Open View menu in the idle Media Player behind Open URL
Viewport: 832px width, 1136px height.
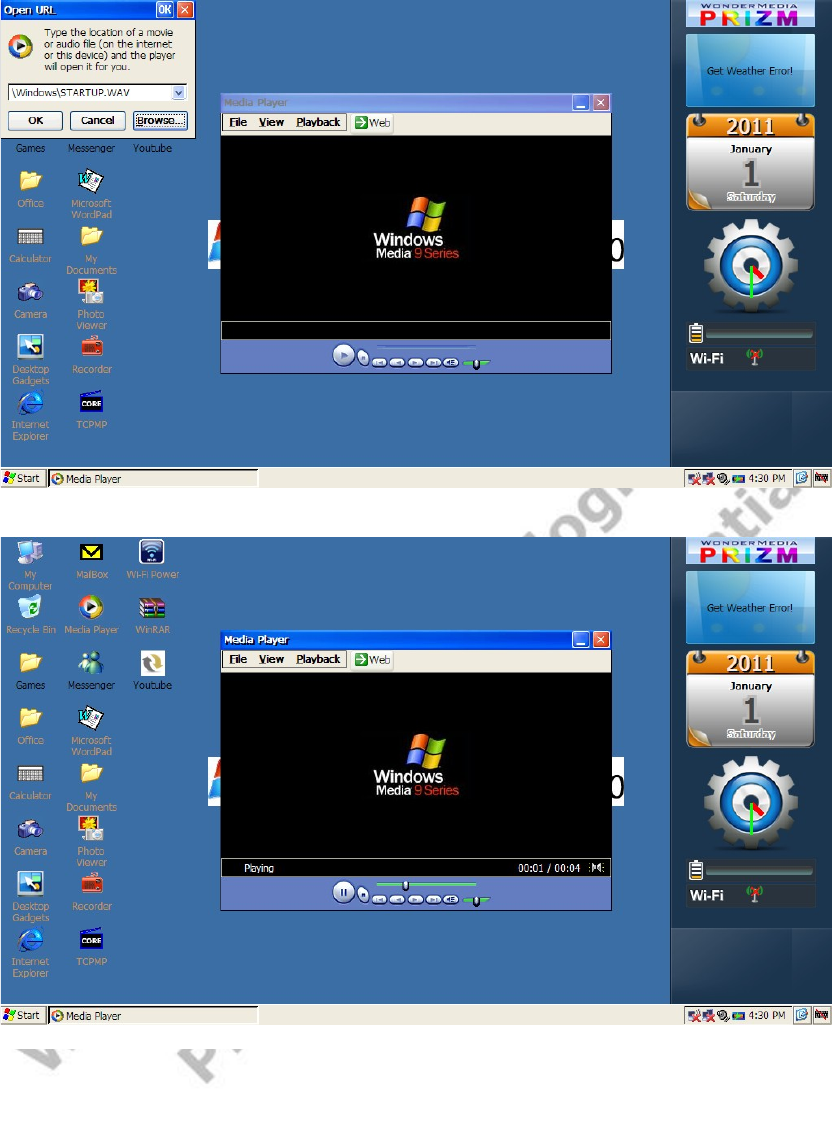(271, 122)
